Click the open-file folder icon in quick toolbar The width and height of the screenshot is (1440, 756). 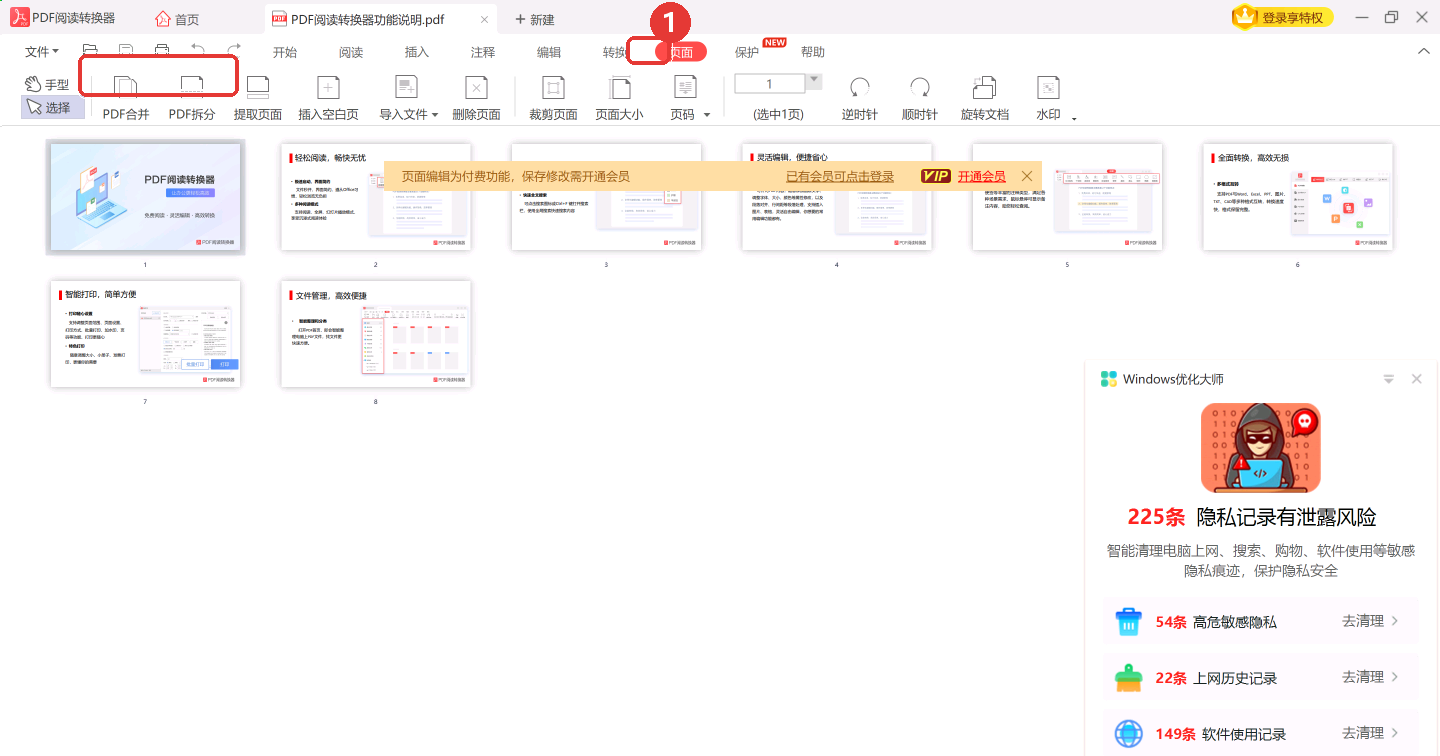(90, 51)
